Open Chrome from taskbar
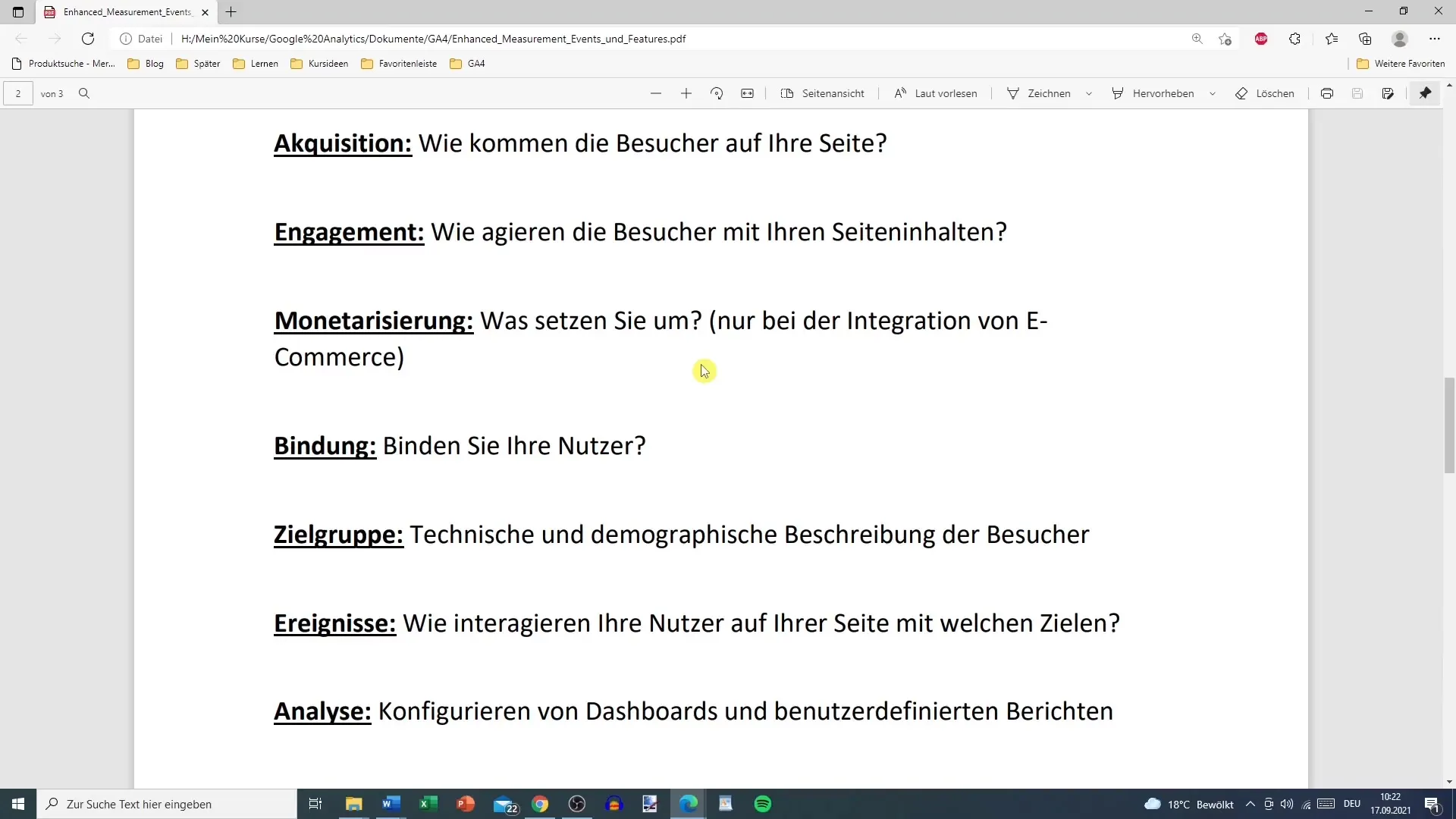Viewport: 1456px width, 819px height. pyautogui.click(x=540, y=804)
